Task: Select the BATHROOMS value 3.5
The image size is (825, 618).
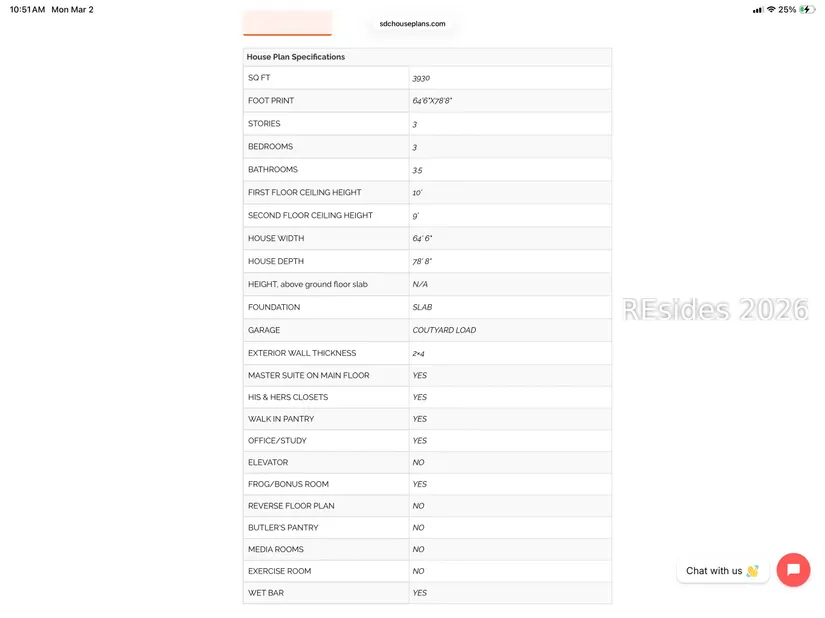Action: 417,170
